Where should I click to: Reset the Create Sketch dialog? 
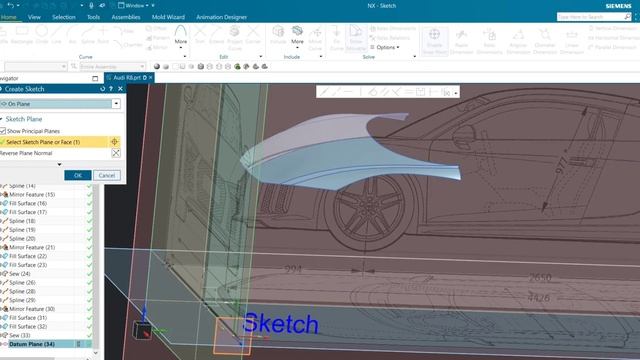coord(102,89)
